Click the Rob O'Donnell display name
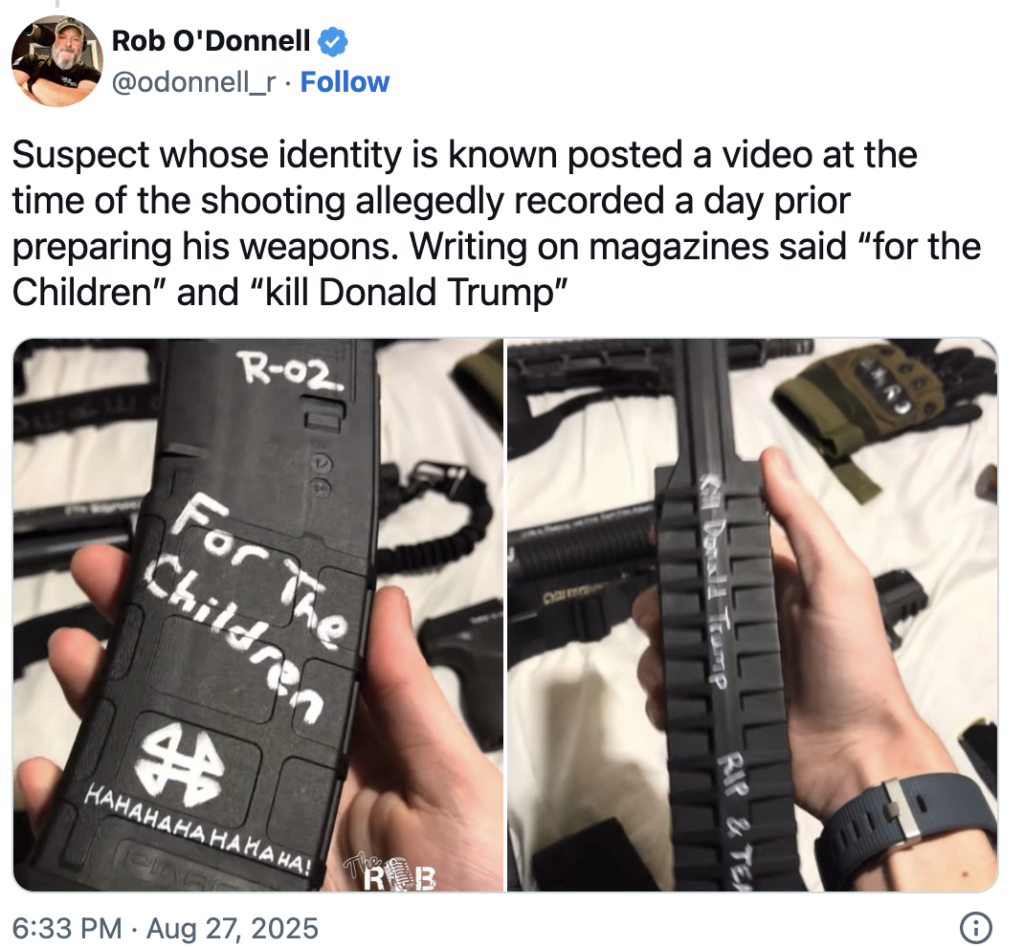 click(211, 41)
